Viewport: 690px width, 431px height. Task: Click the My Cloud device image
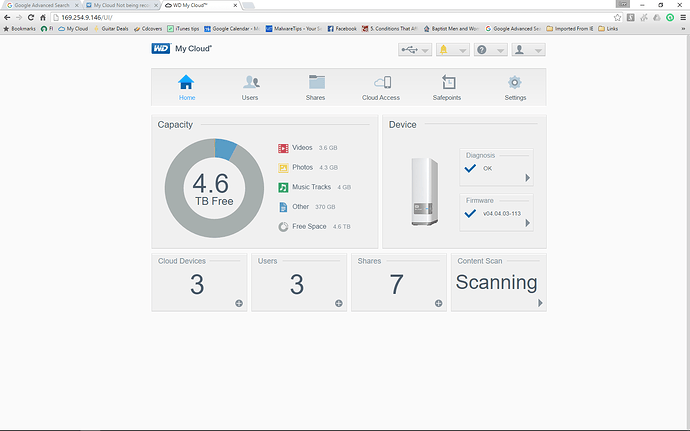(x=425, y=192)
